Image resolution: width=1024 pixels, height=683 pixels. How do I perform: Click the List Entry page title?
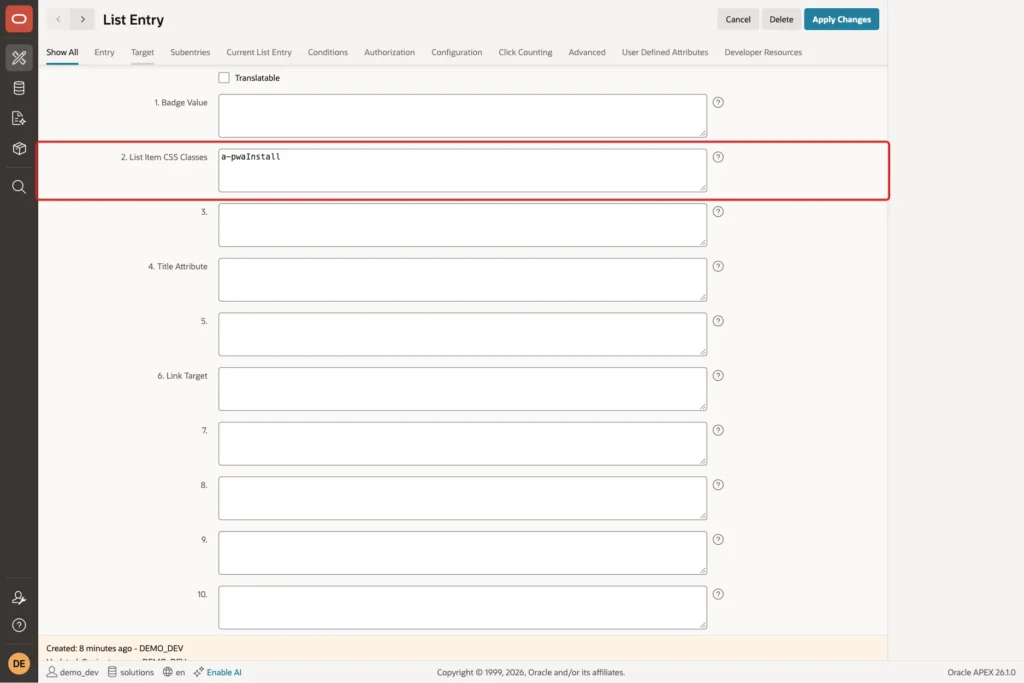coord(133,20)
